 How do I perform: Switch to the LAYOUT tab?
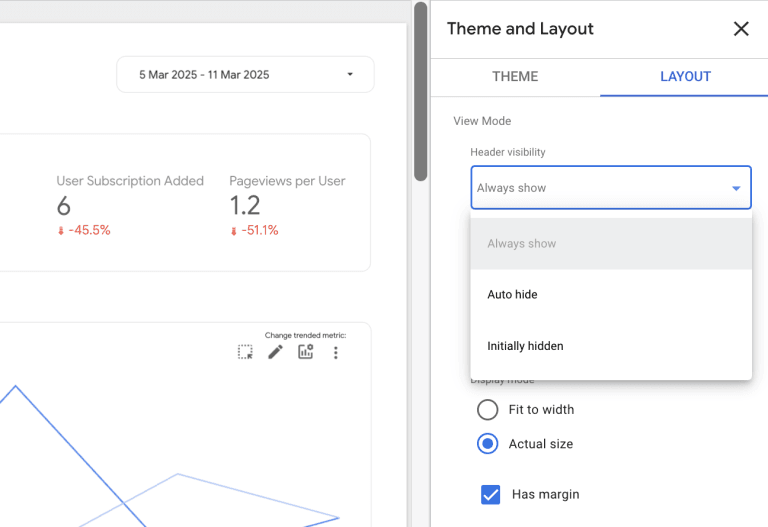point(685,77)
